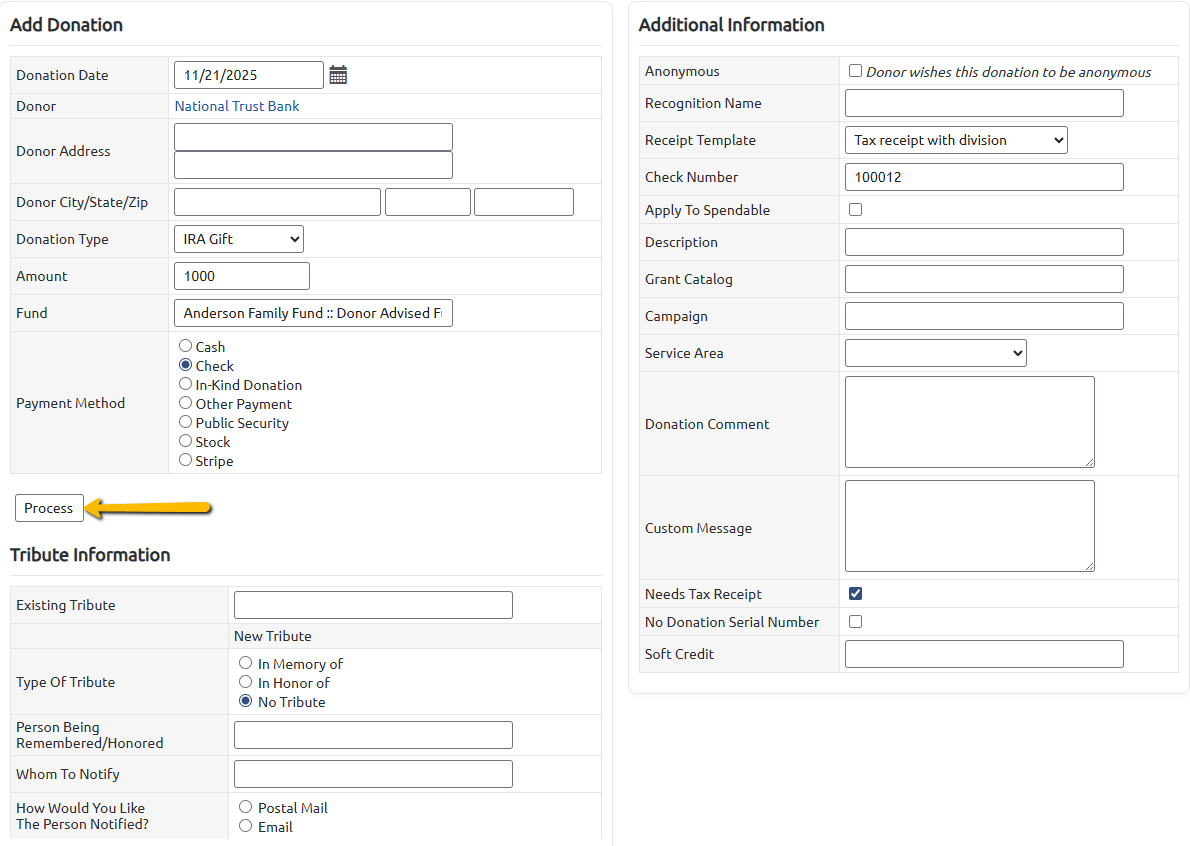Click the Grant Catalog field
Screen dimensions: 1190x846
pos(984,279)
